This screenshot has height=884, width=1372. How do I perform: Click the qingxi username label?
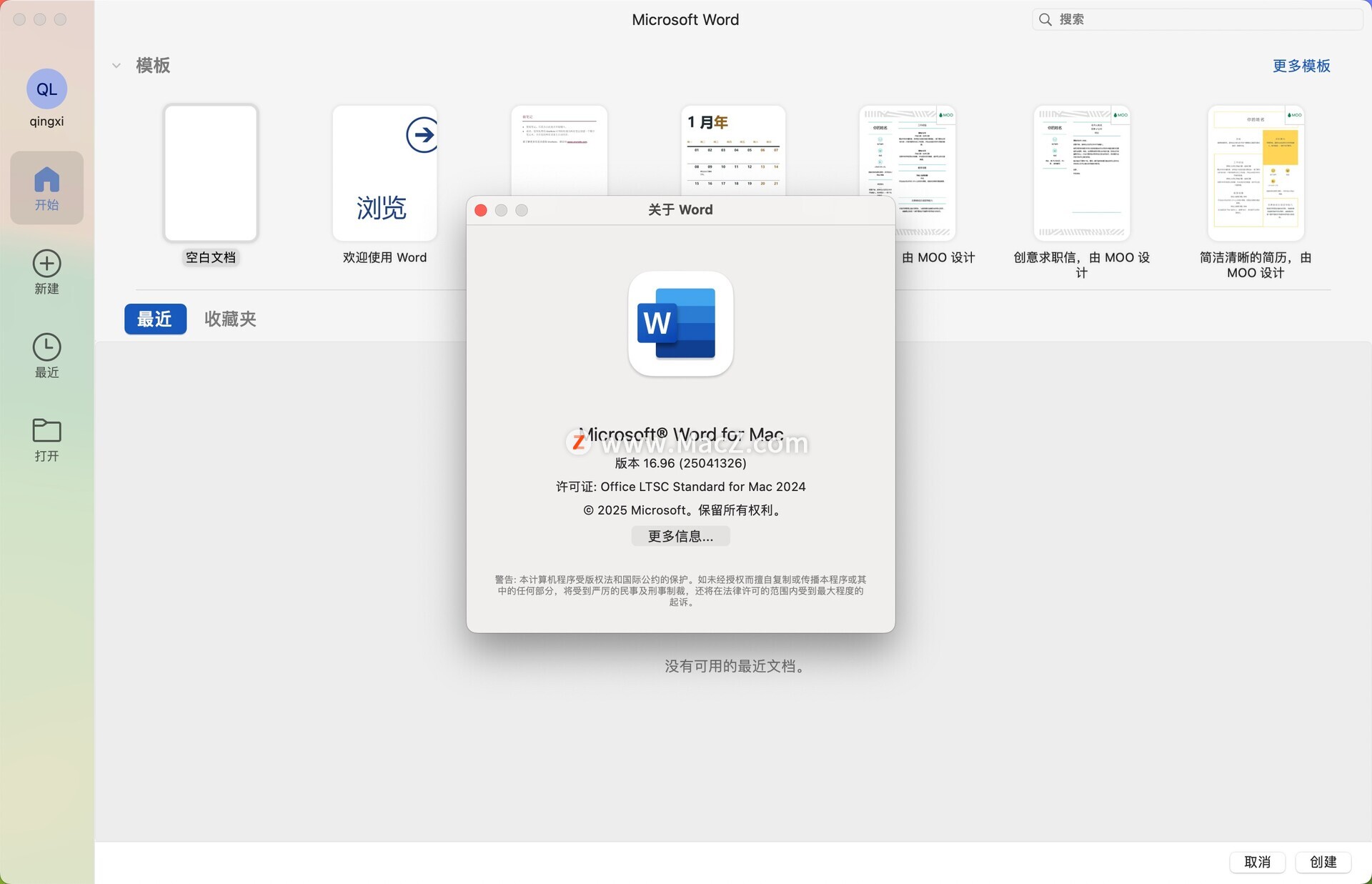pyautogui.click(x=46, y=121)
